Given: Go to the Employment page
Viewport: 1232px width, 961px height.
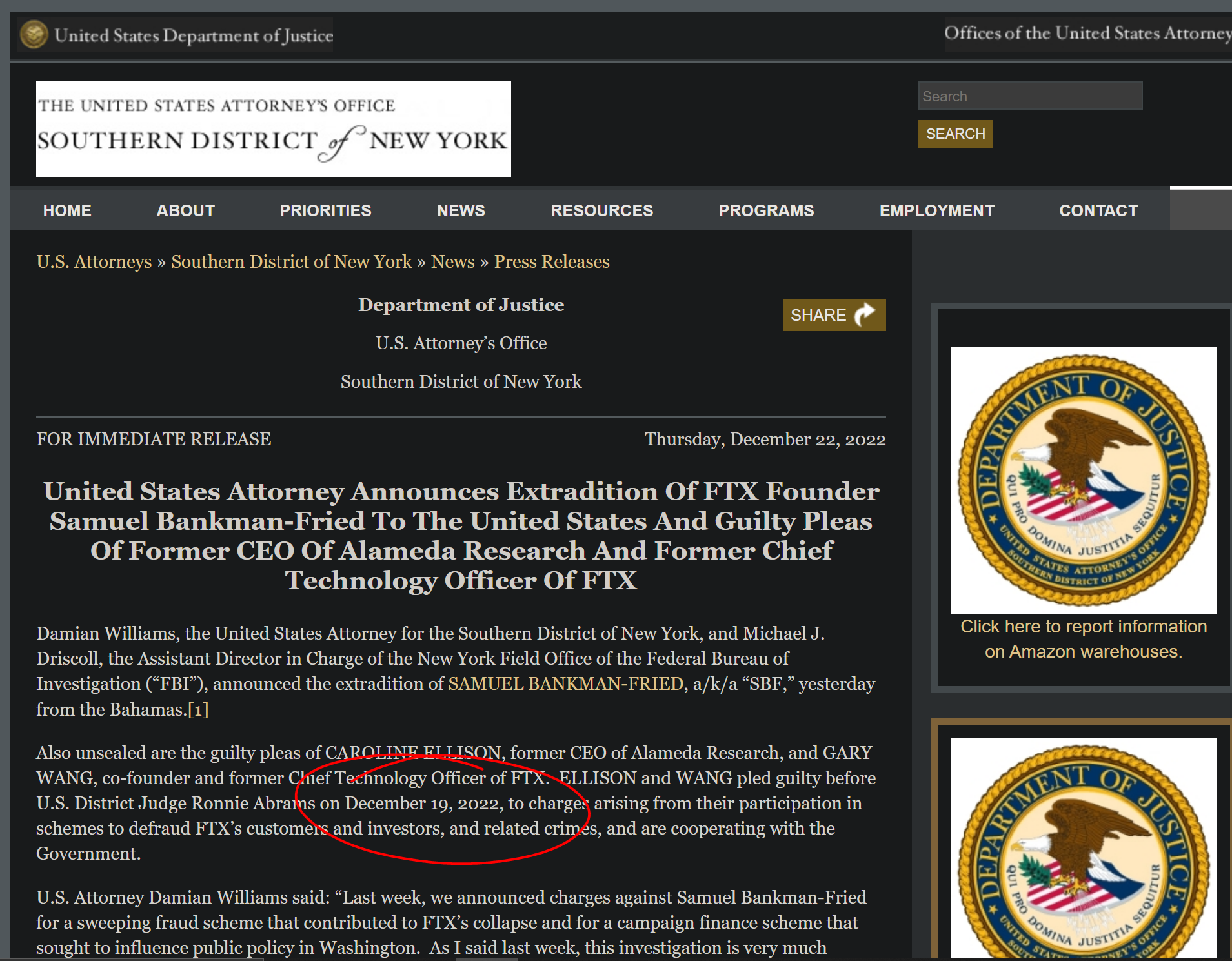Looking at the screenshot, I should pyautogui.click(x=936, y=210).
